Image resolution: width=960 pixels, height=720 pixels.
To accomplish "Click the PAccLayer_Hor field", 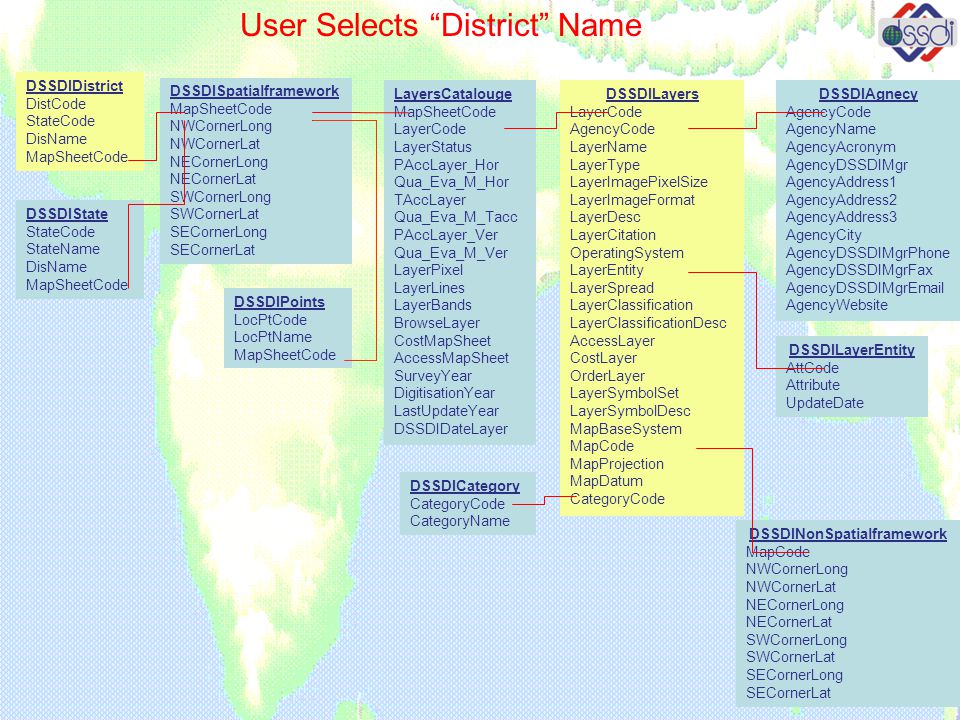I will tap(446, 165).
